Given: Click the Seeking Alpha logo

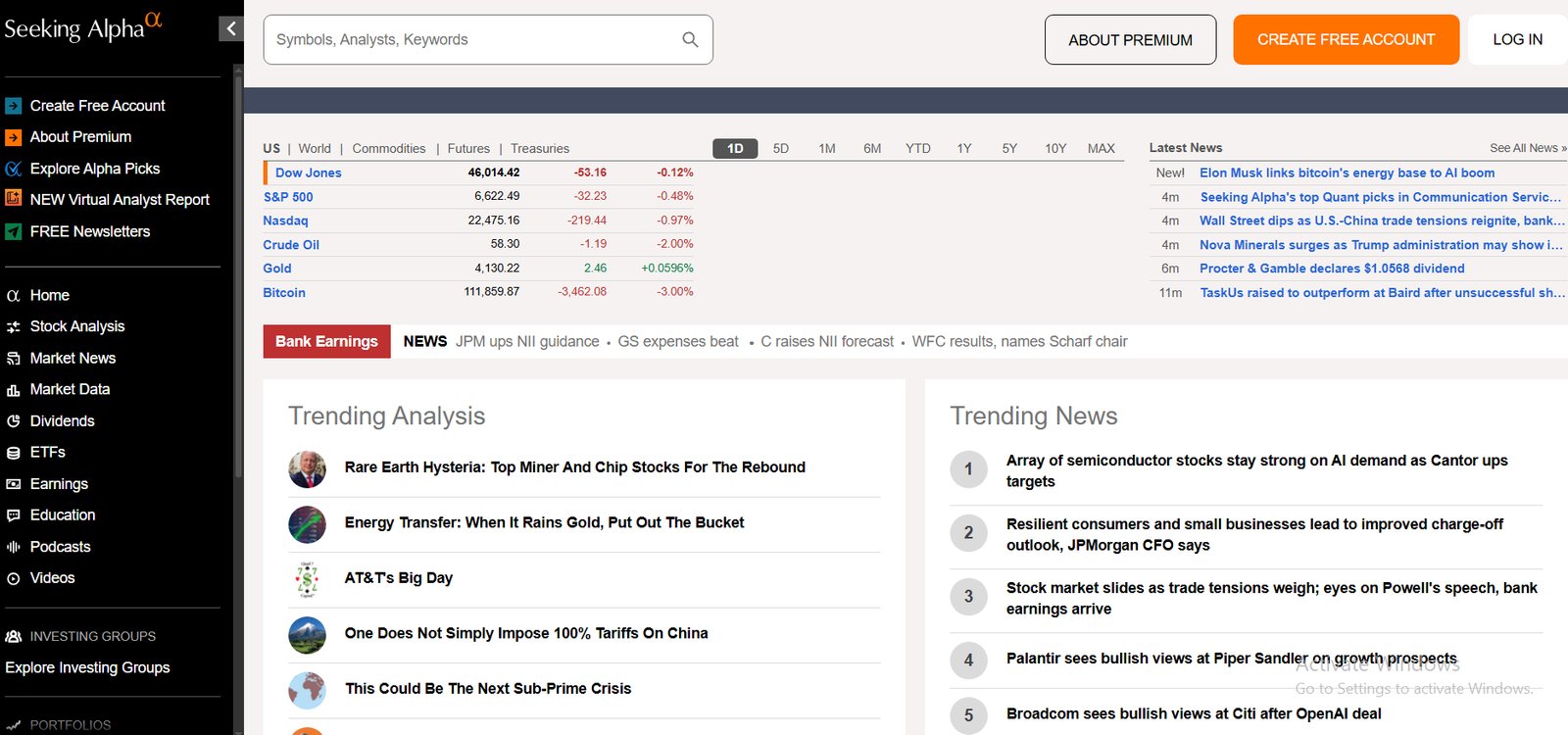Looking at the screenshot, I should click(83, 26).
